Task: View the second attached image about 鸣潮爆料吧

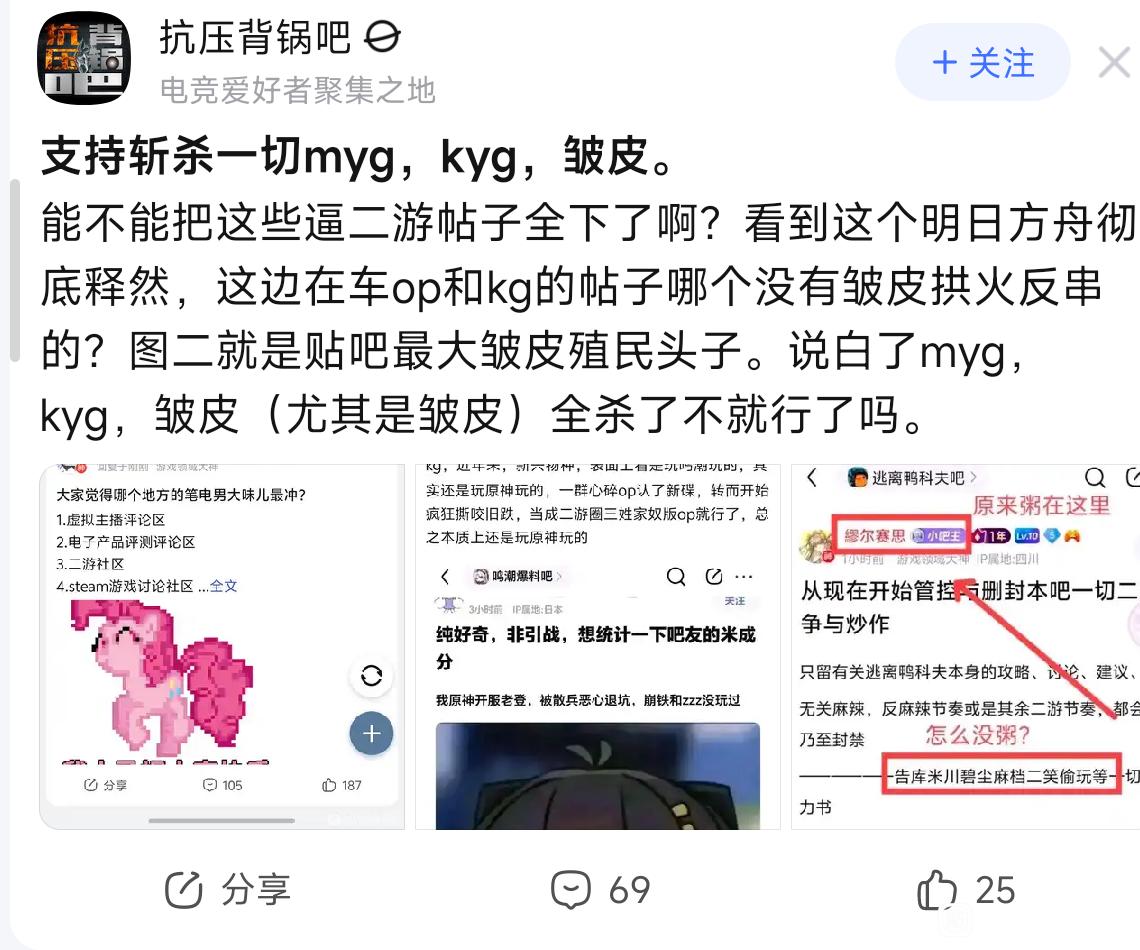Action: point(598,647)
